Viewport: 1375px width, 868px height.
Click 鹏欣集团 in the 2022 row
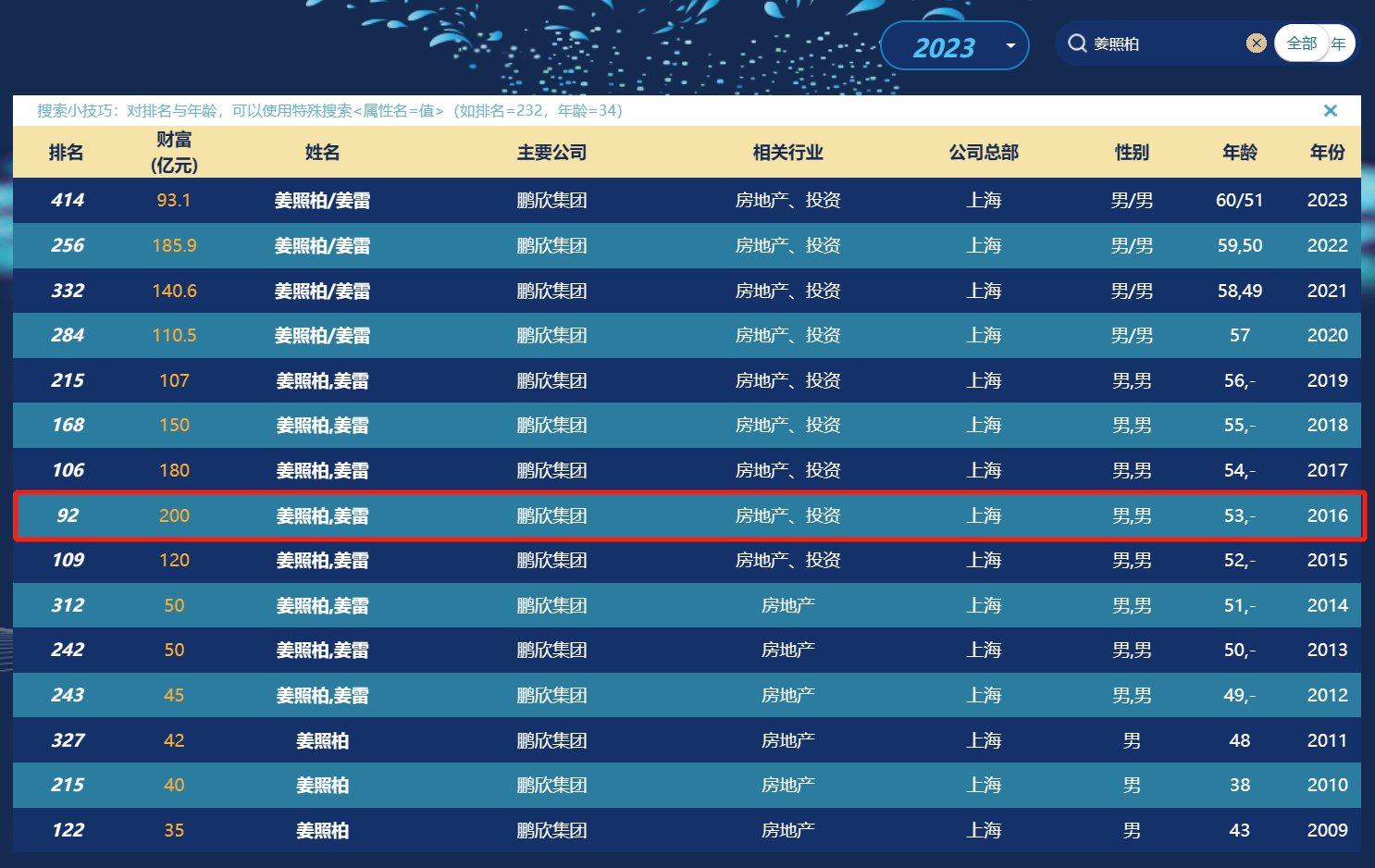tap(551, 245)
